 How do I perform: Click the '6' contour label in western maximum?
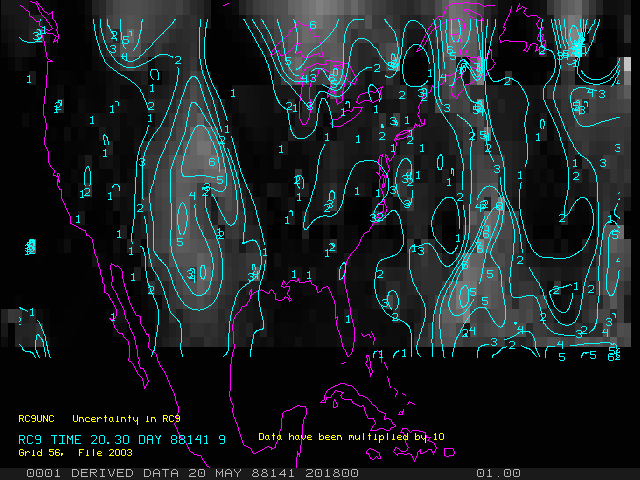pyautogui.click(x=211, y=160)
